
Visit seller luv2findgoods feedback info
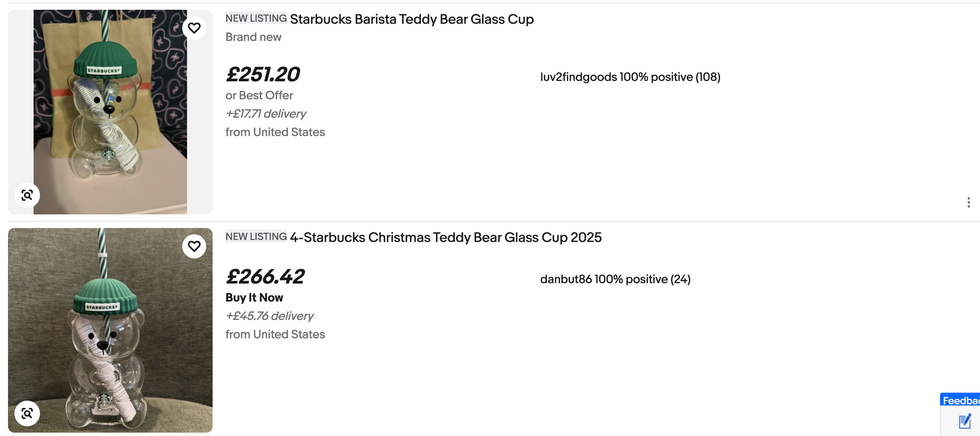pyautogui.click(x=629, y=77)
